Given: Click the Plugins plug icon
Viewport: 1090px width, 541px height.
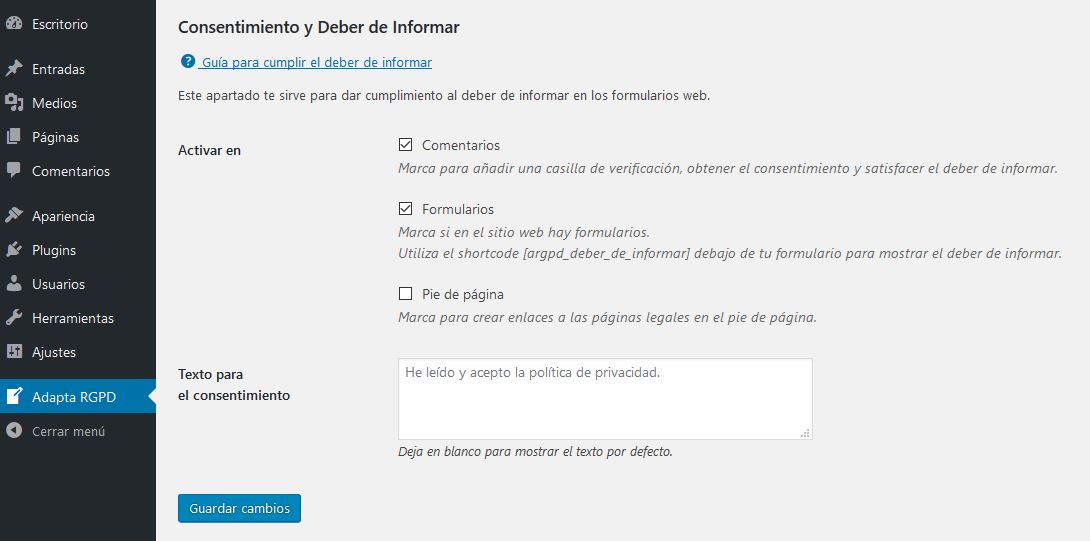Looking at the screenshot, I should coord(14,250).
